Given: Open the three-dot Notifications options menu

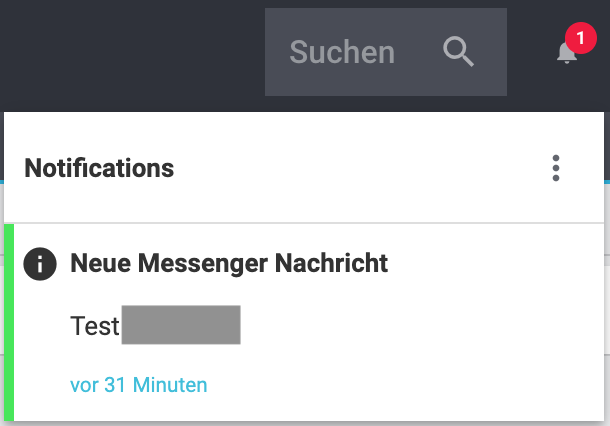Looking at the screenshot, I should (557, 168).
